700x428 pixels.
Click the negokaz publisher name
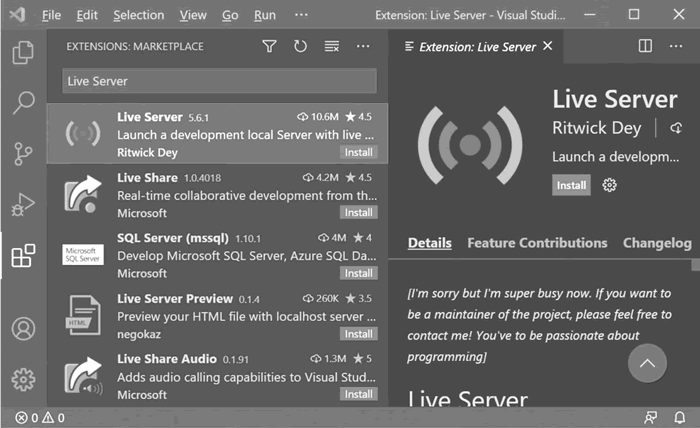[x=139, y=334]
